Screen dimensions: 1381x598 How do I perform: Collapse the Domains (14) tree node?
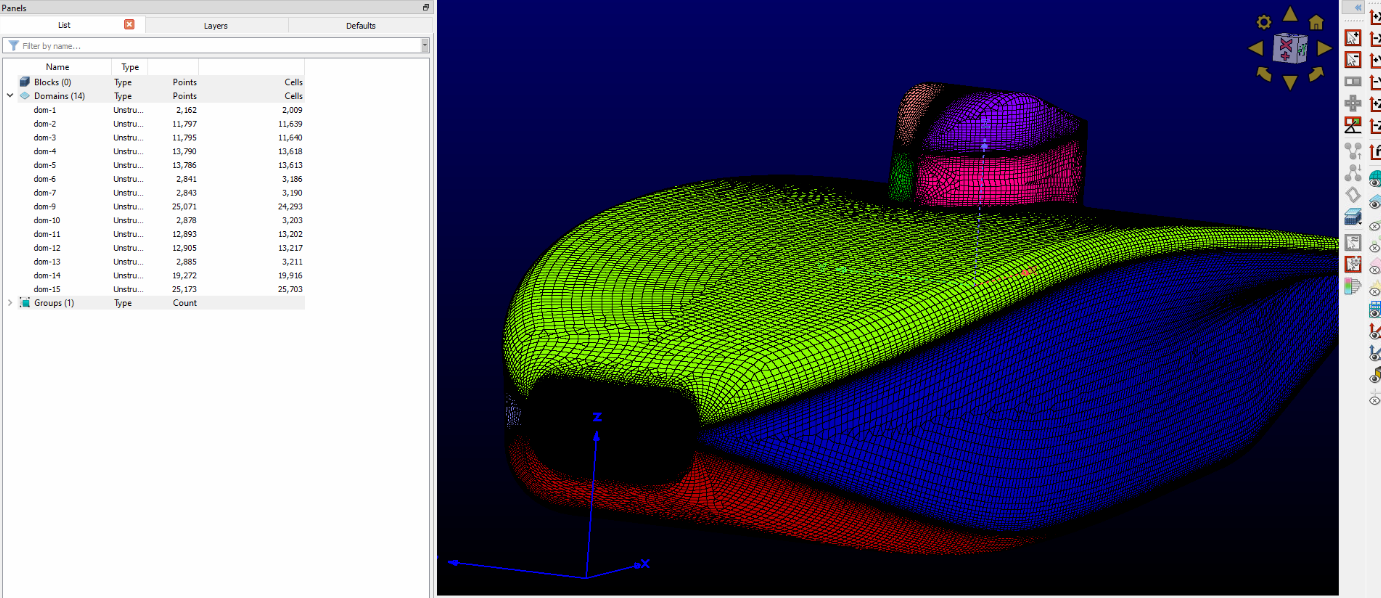pyautogui.click(x=10, y=96)
